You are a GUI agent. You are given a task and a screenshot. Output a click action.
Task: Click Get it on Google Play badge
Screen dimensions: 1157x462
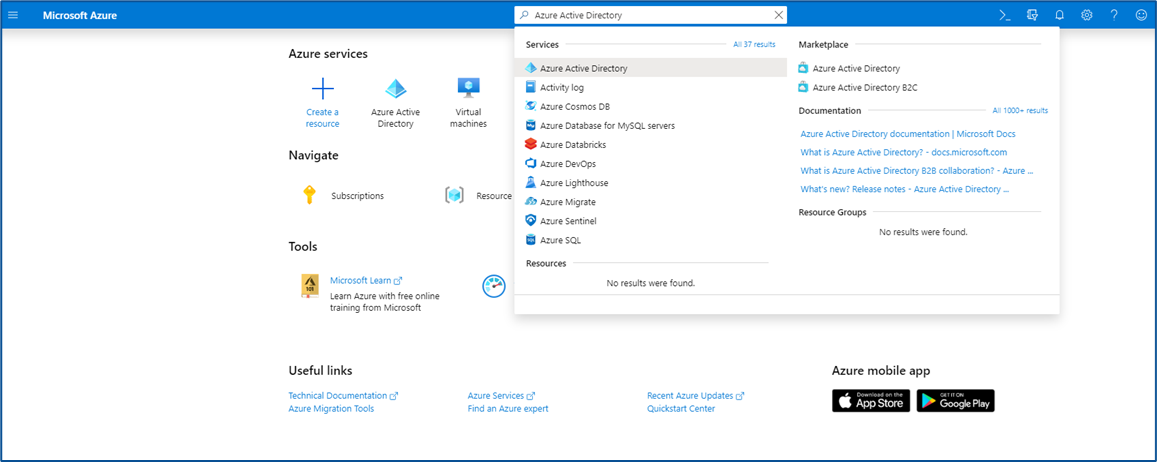tap(956, 401)
